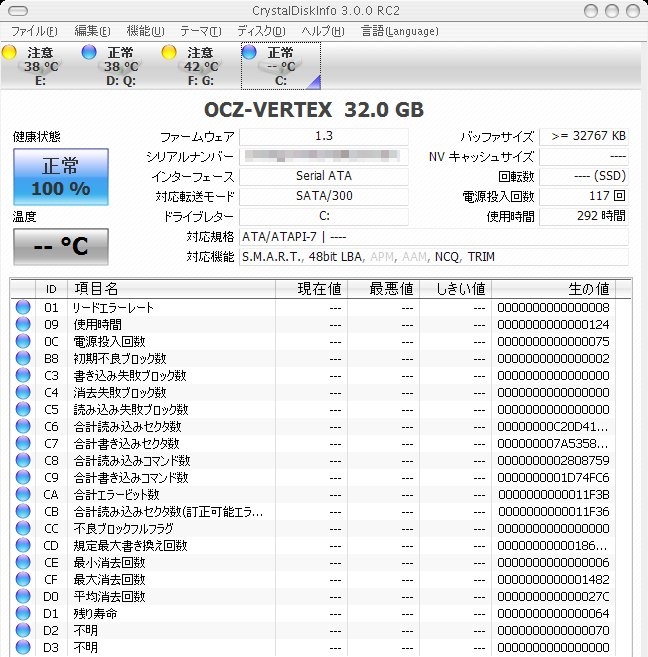Click the supported features field with S.M.A.R.T.

click(434, 257)
